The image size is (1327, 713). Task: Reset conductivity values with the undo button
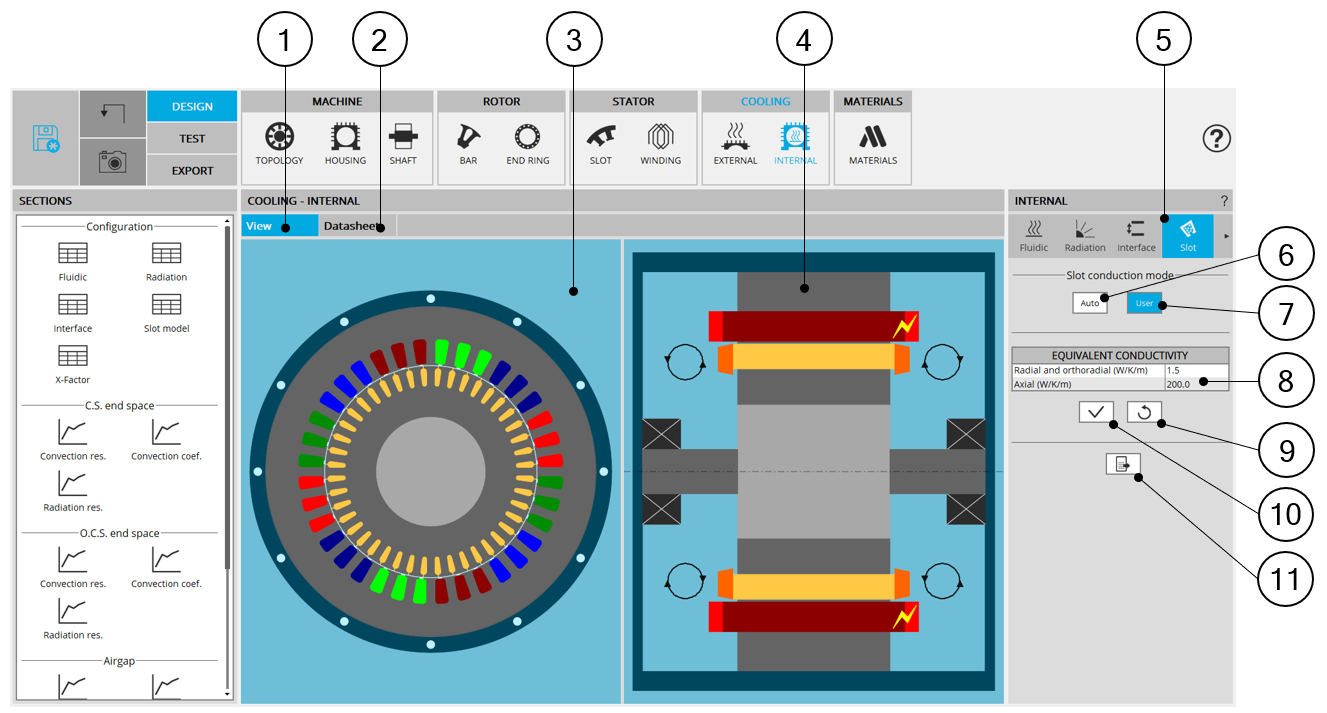[1144, 412]
